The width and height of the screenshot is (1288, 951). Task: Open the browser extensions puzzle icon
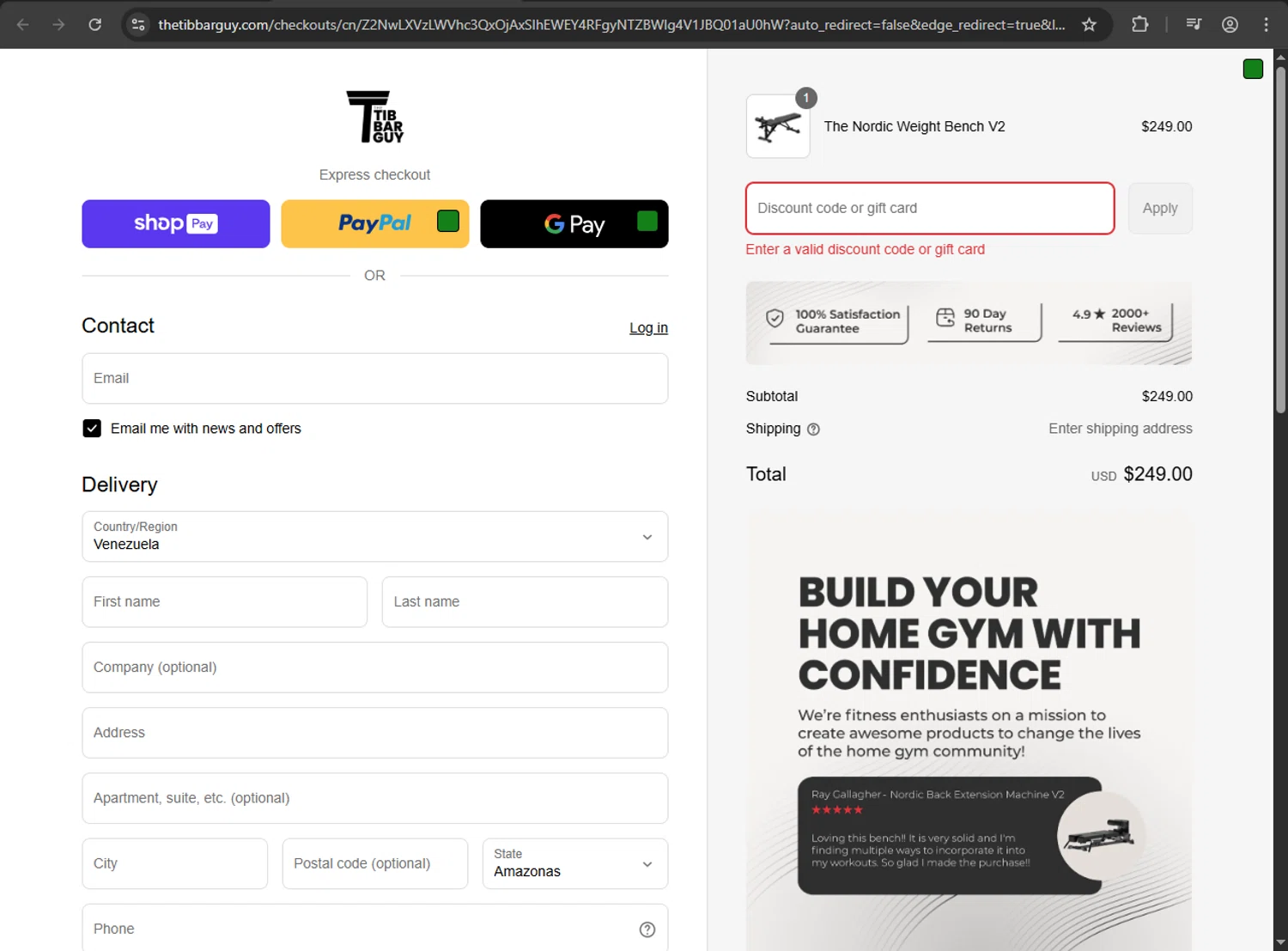click(1139, 24)
